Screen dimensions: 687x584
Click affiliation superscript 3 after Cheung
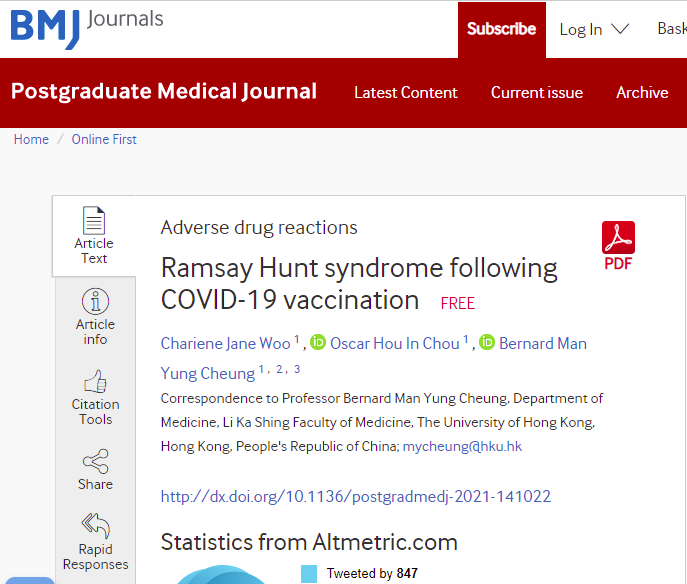297,369
